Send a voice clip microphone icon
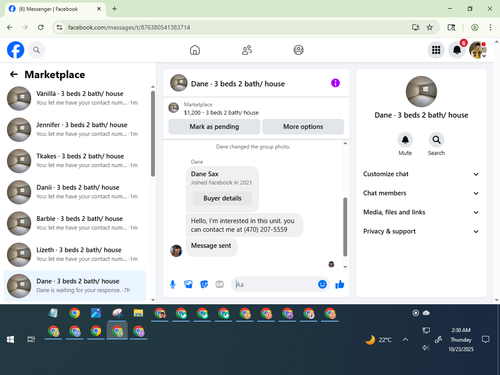Image resolution: width=500 pixels, height=375 pixels. (x=173, y=284)
